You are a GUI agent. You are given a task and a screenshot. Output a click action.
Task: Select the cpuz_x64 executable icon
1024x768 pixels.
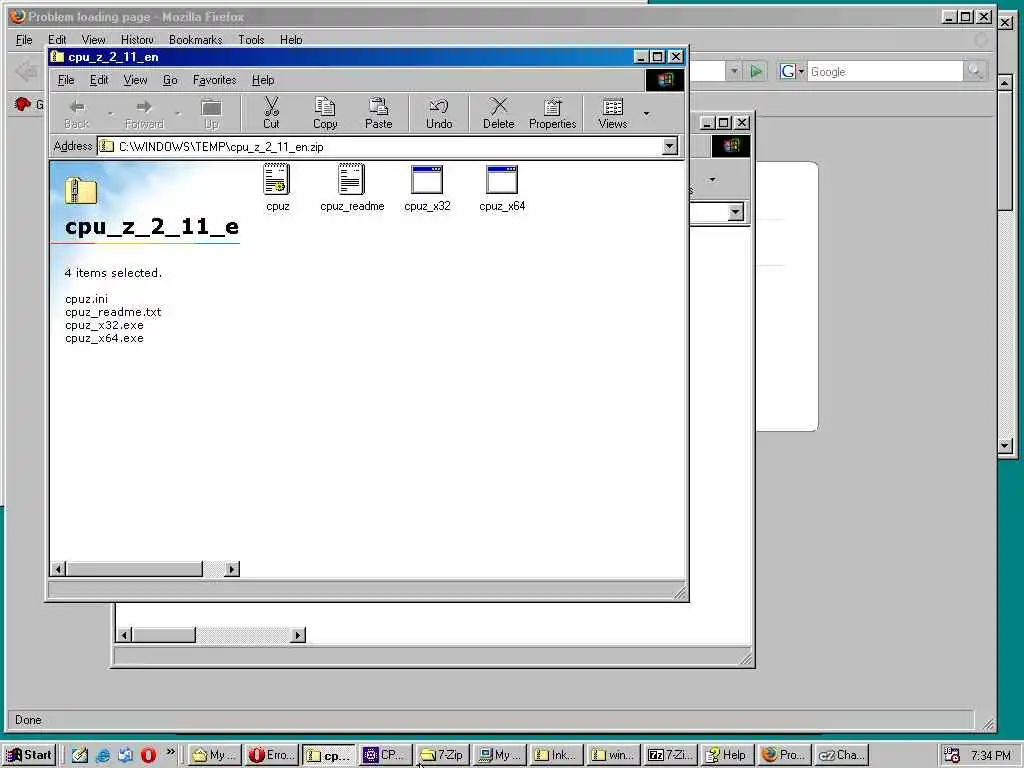tap(502, 180)
